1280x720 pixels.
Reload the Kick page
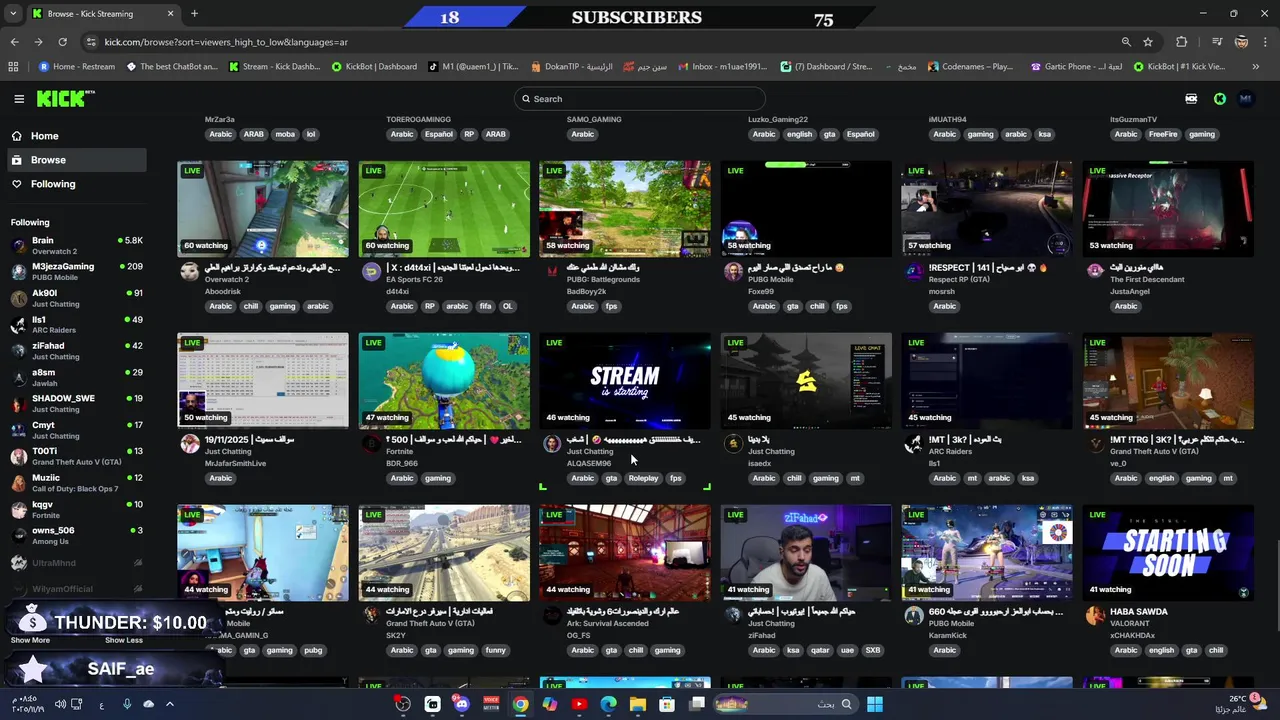[x=62, y=42]
